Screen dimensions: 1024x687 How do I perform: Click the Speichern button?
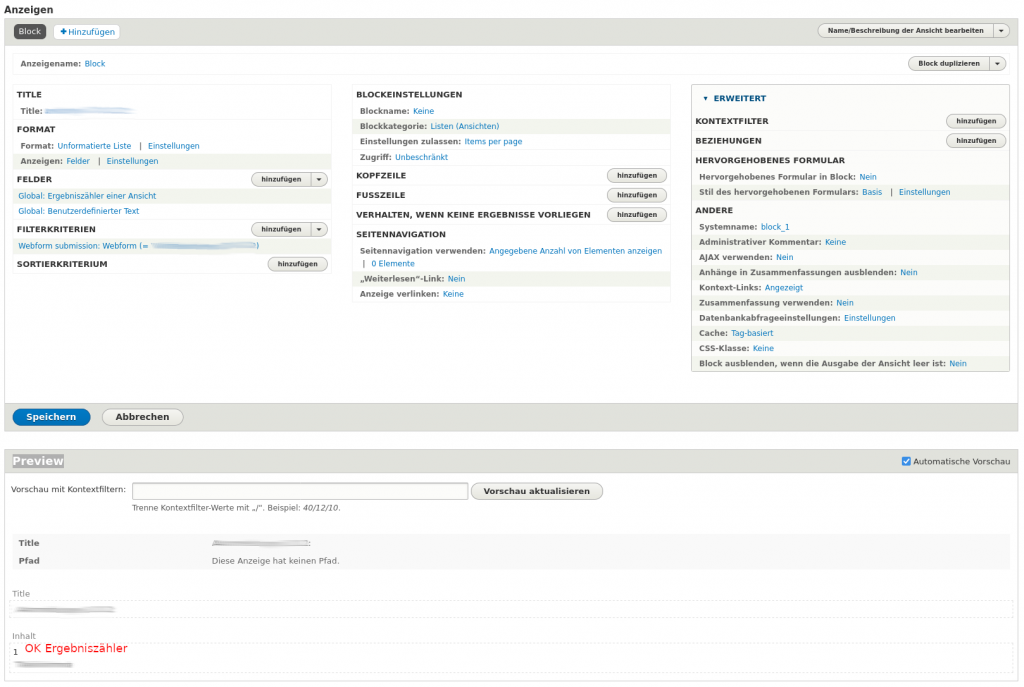coord(51,417)
